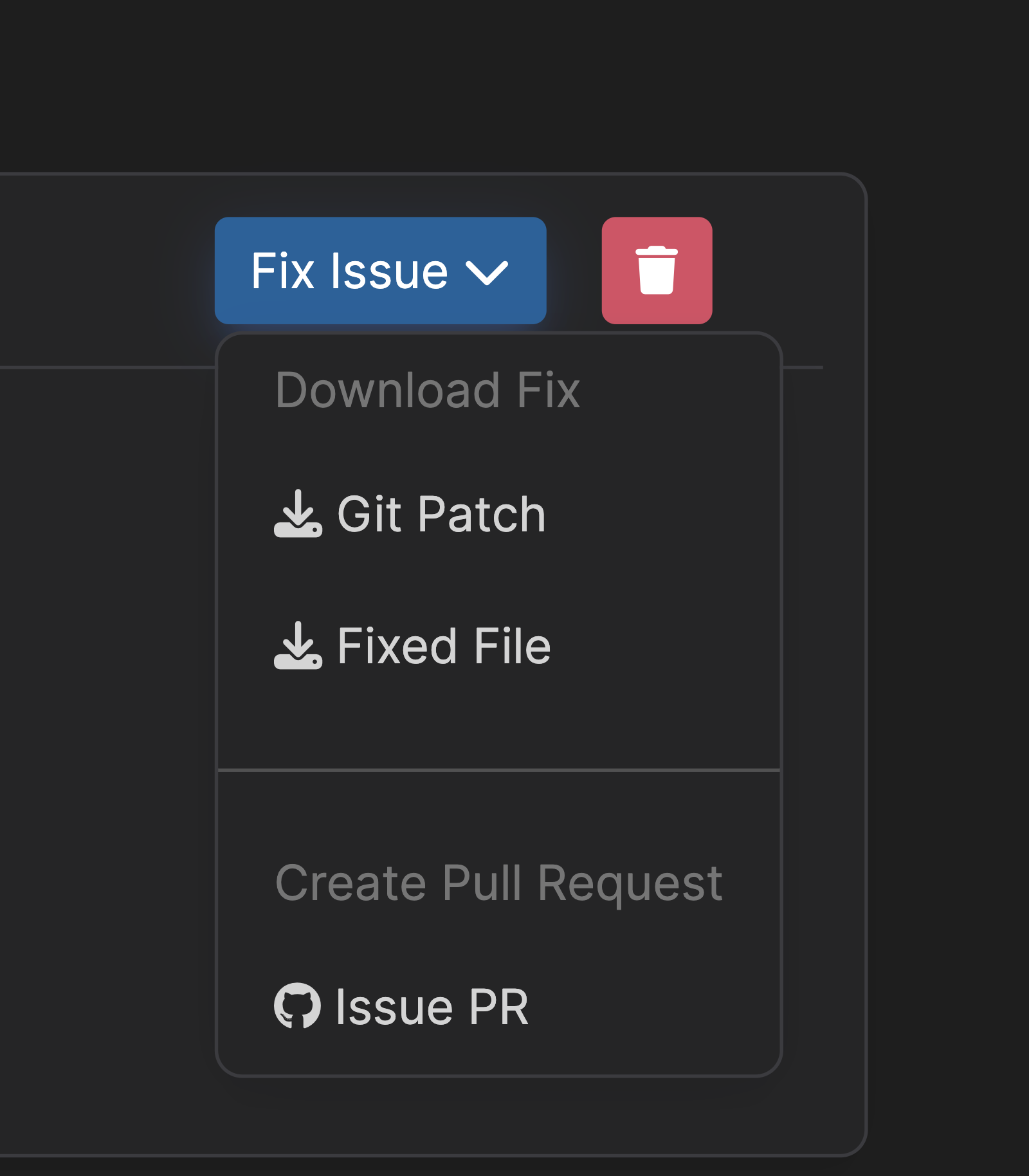Click the Download Fix section header

pos(428,390)
